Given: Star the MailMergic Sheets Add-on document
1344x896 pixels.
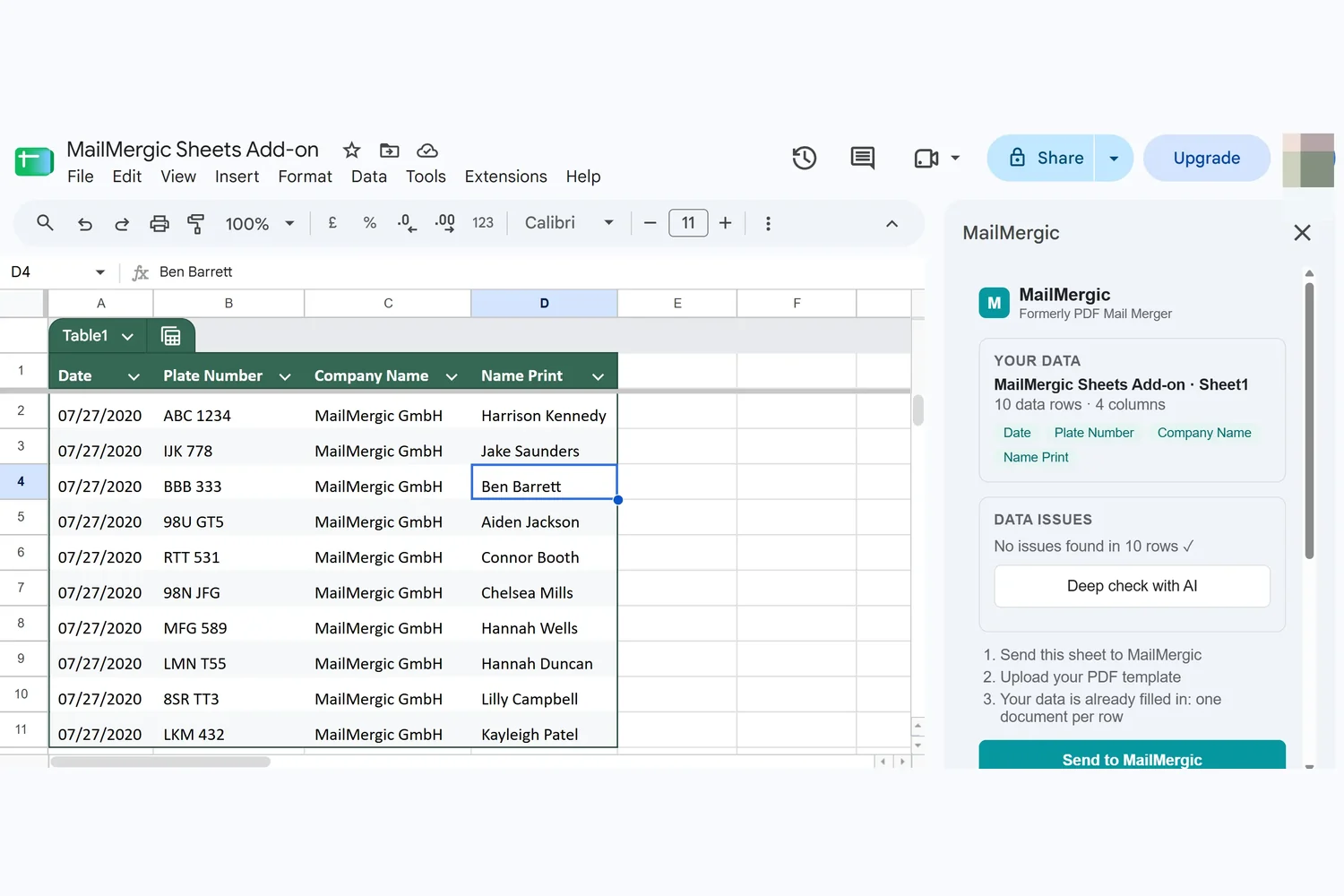Looking at the screenshot, I should click(x=351, y=150).
